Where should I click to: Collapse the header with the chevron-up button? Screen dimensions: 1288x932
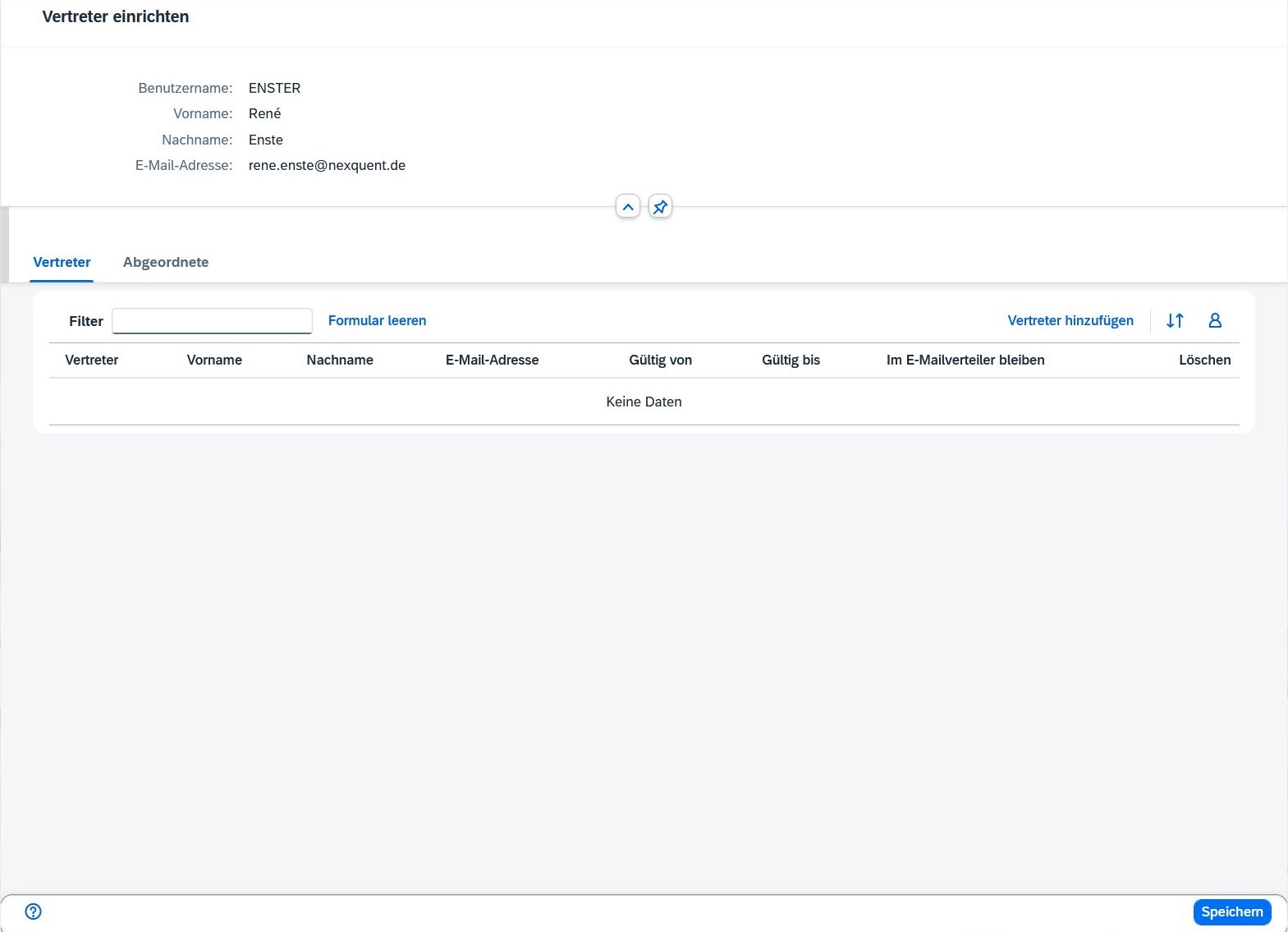point(628,207)
